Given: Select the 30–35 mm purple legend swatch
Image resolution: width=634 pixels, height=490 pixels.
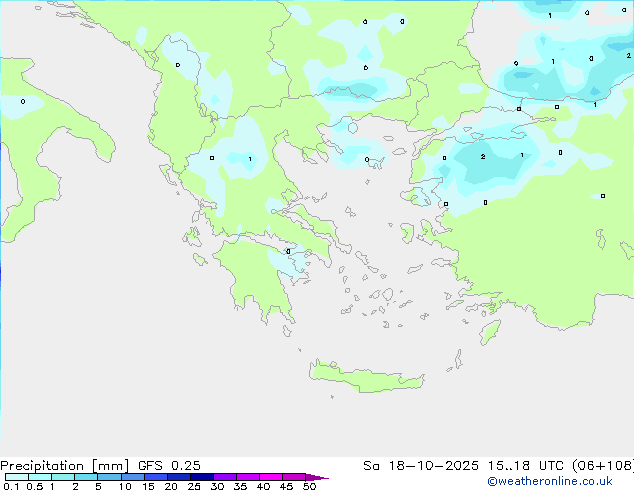Looking at the screenshot, I should 224,477.
